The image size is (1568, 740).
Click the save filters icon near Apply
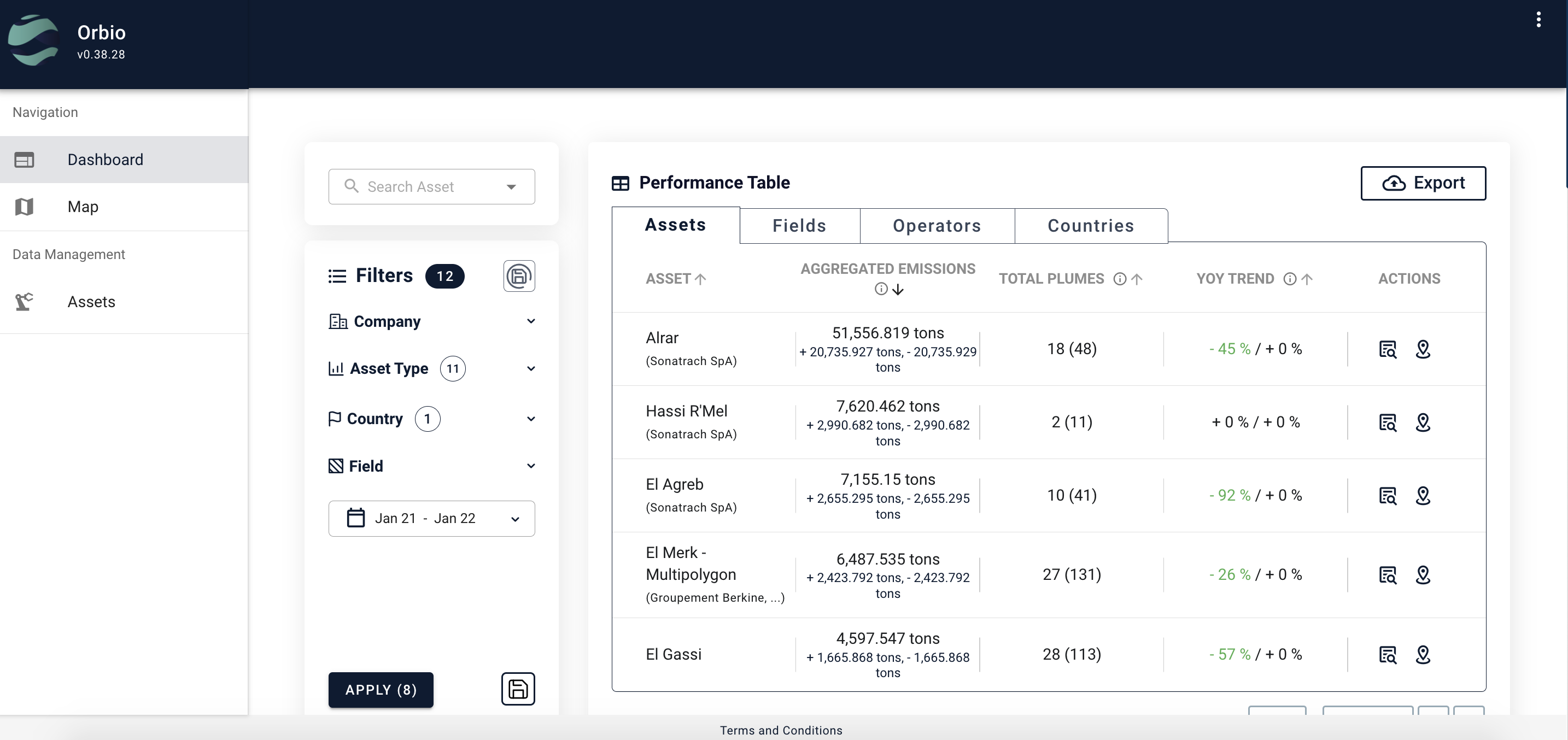(x=518, y=689)
